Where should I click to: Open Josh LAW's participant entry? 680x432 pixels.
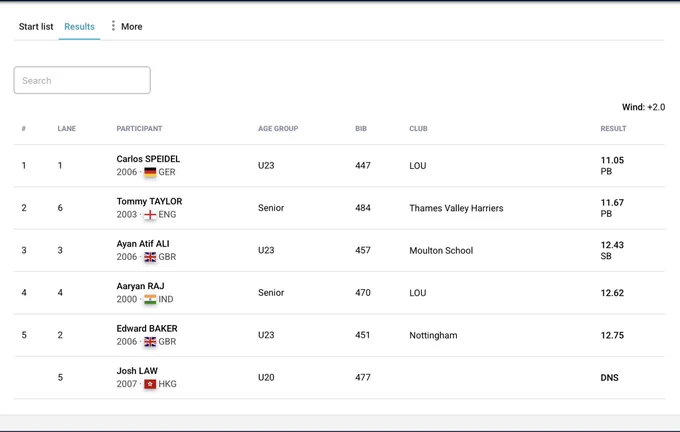point(137,371)
